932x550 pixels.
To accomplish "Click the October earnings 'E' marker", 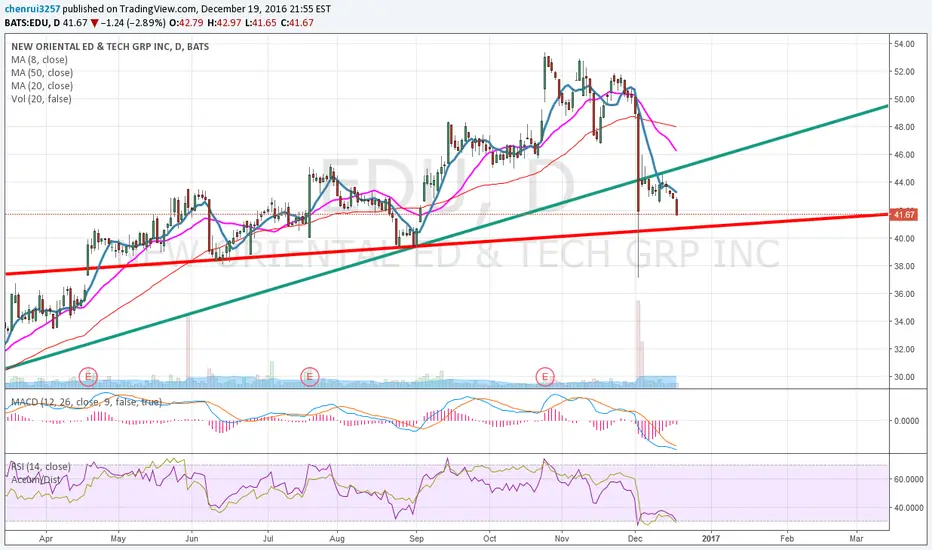I will (545, 376).
